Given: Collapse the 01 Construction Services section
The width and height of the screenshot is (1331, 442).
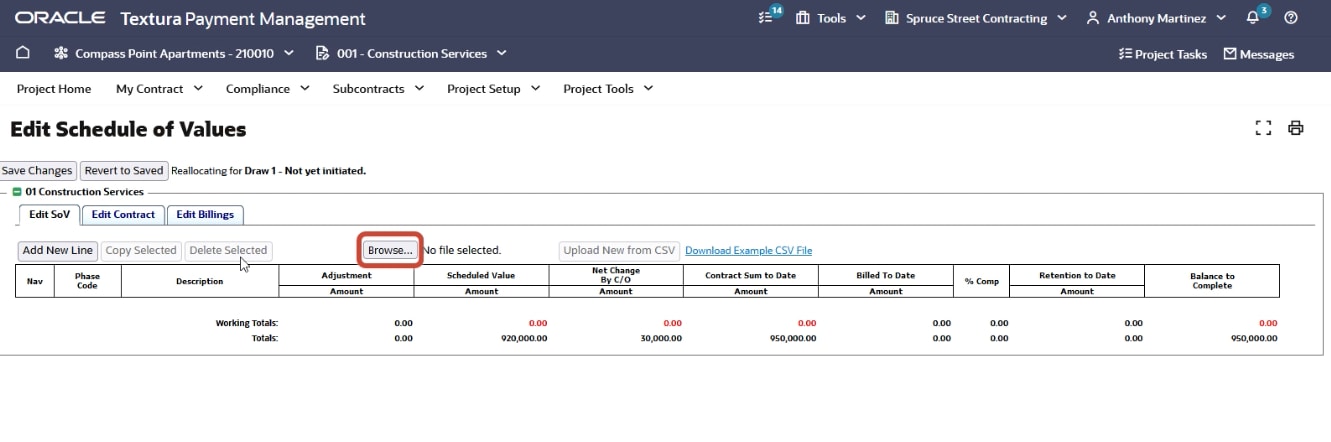Looking at the screenshot, I should 17,192.
